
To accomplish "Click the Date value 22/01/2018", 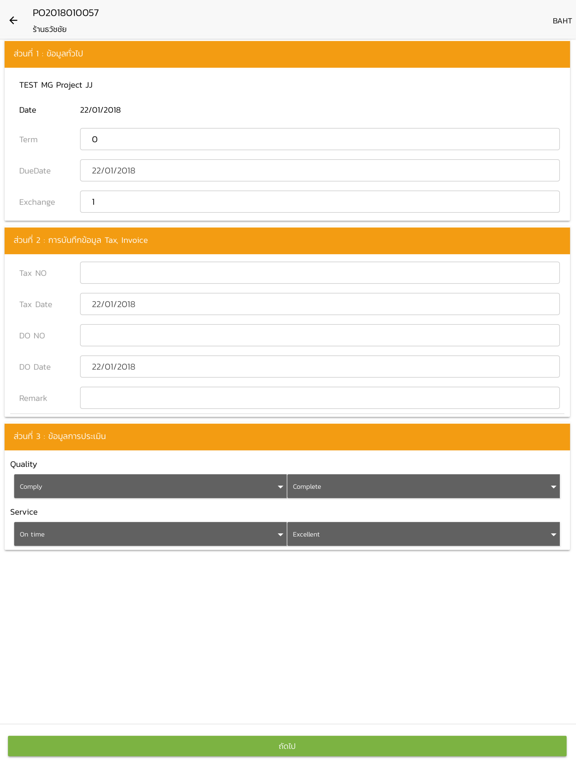I will point(100,110).
